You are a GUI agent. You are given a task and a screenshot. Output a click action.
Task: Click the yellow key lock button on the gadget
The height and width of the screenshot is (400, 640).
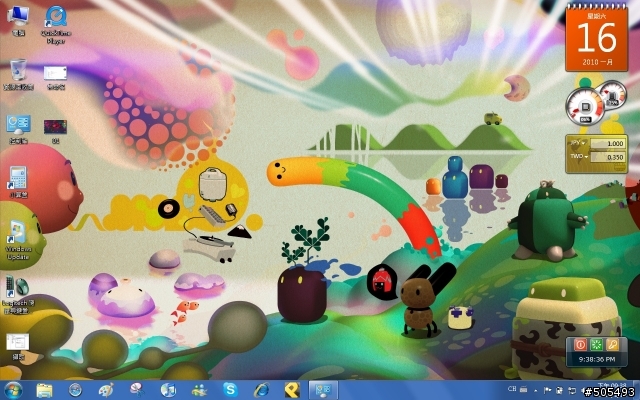(x=613, y=344)
